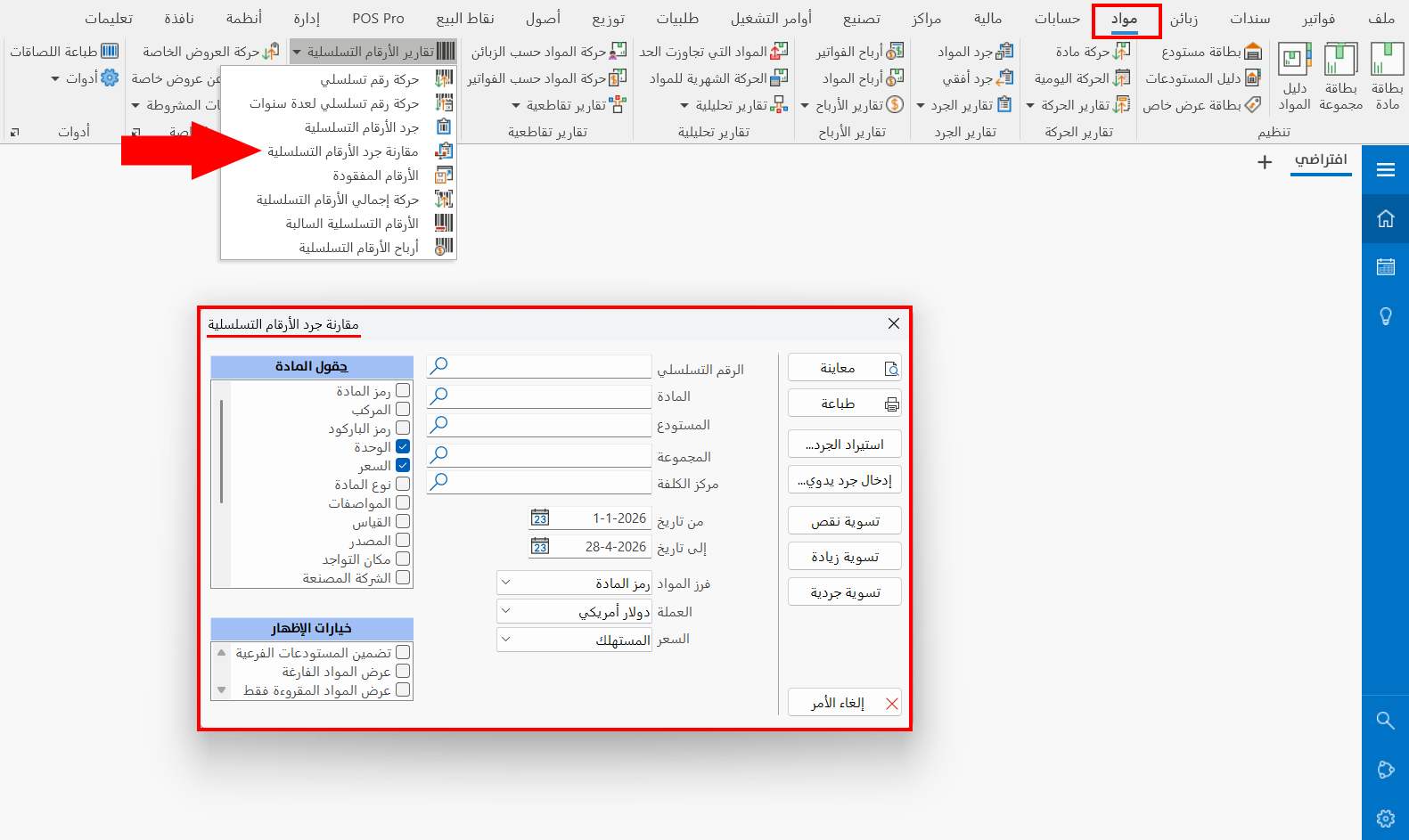Open جرد المواد report
The height and width of the screenshot is (840, 1409).
tap(975, 52)
